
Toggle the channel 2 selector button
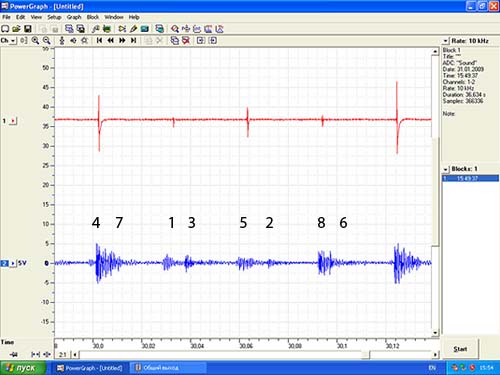pos(4,263)
